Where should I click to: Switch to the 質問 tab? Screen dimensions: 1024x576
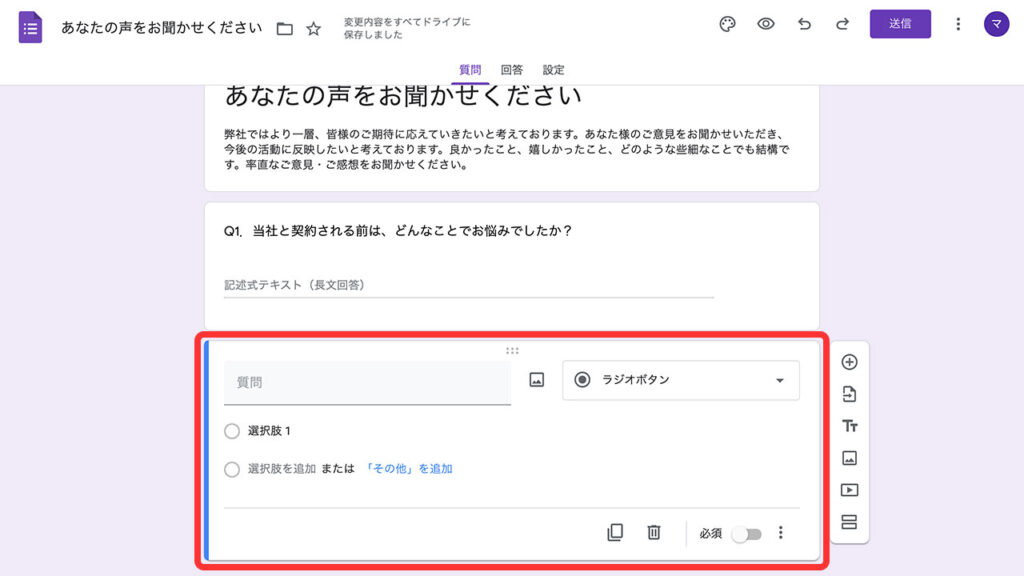point(470,70)
